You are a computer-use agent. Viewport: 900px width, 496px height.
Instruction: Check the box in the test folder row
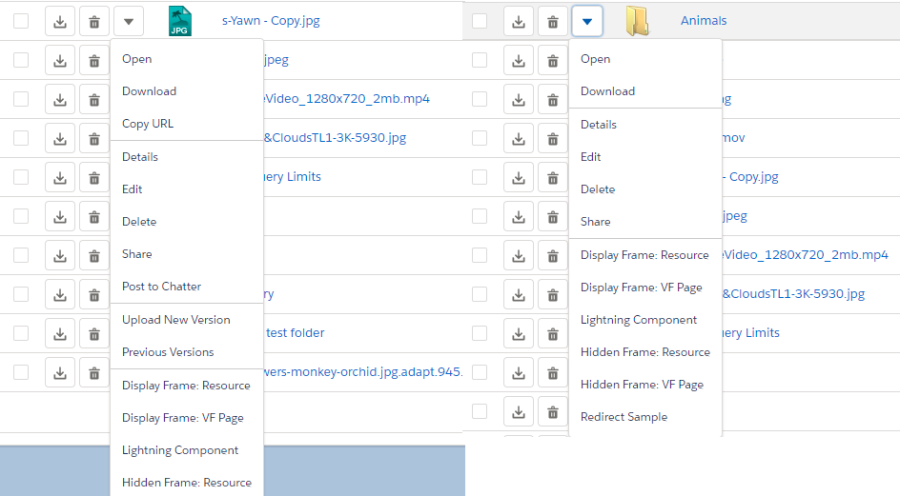click(x=21, y=333)
